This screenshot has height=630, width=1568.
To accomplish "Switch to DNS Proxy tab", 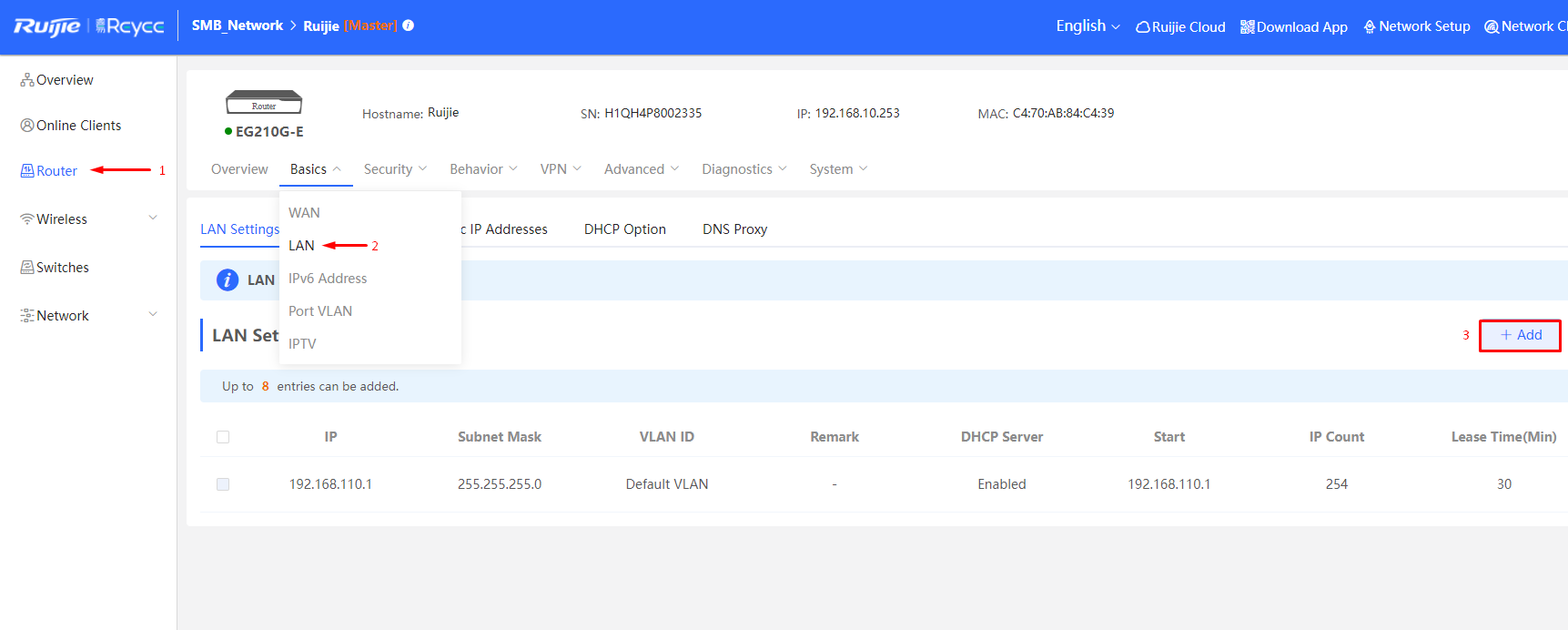I will (734, 229).
